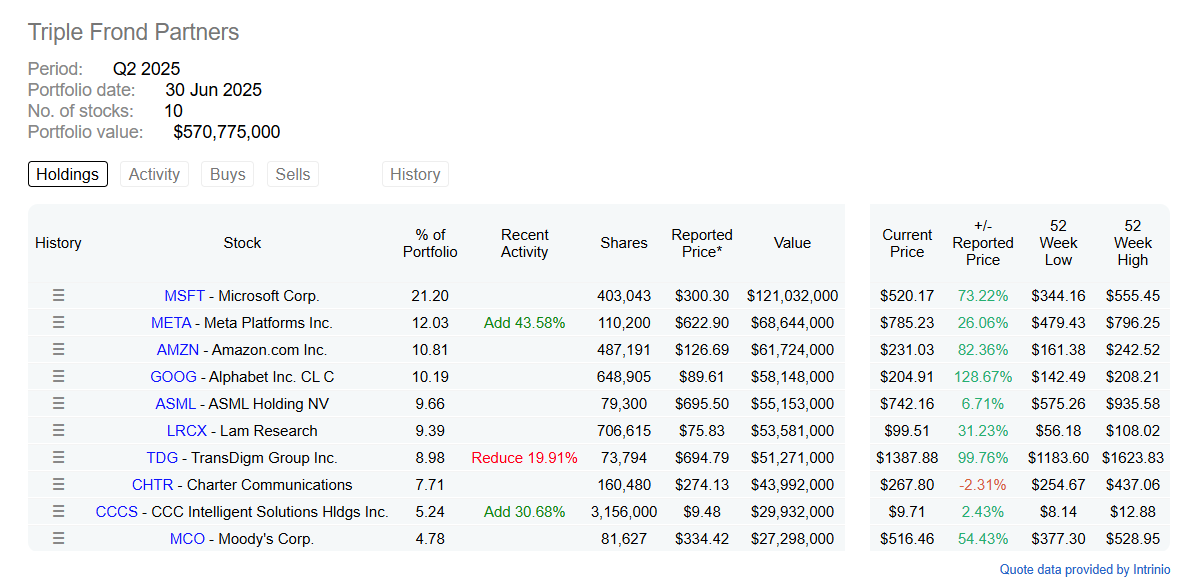The image size is (1187, 586).
Task: Open the GOOG ticker link
Action: (173, 377)
